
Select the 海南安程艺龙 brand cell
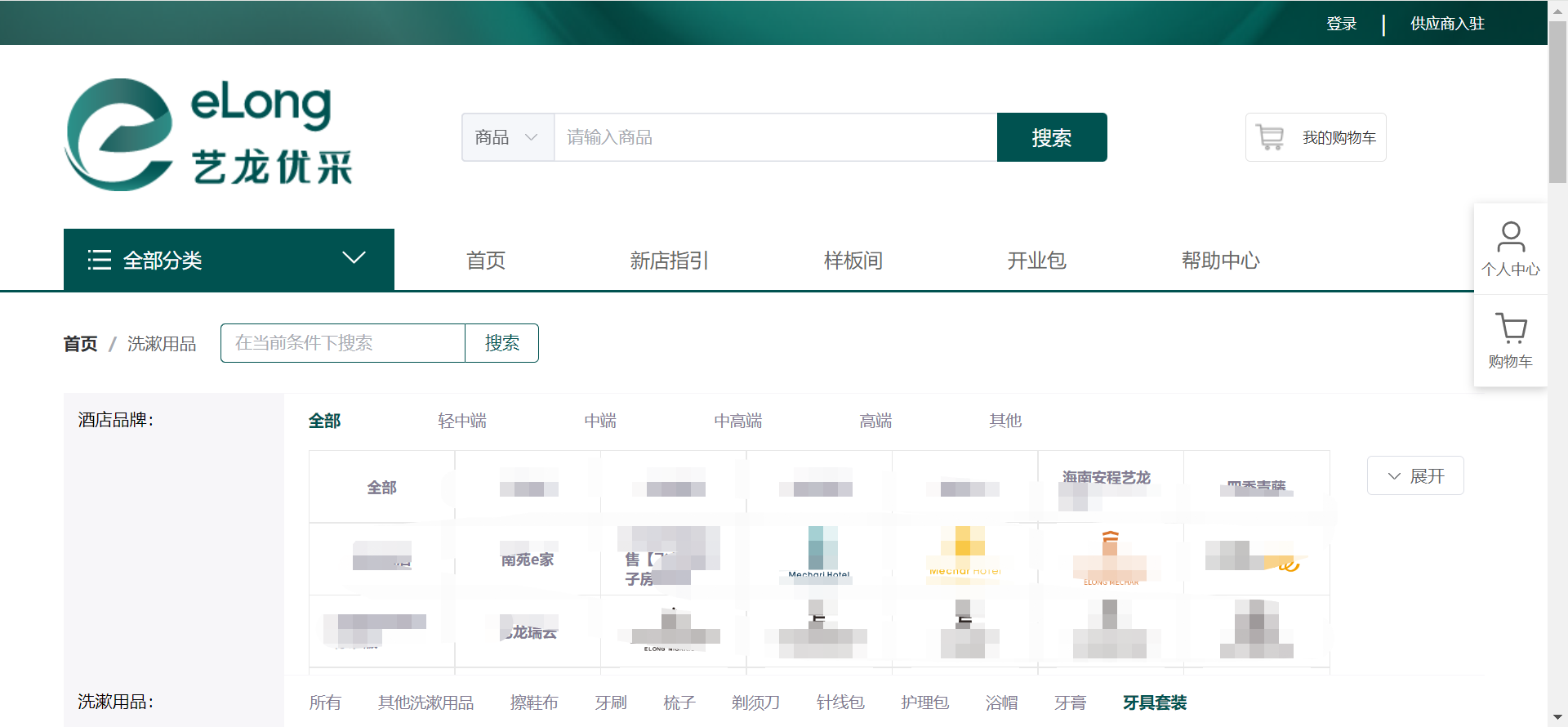click(1111, 487)
